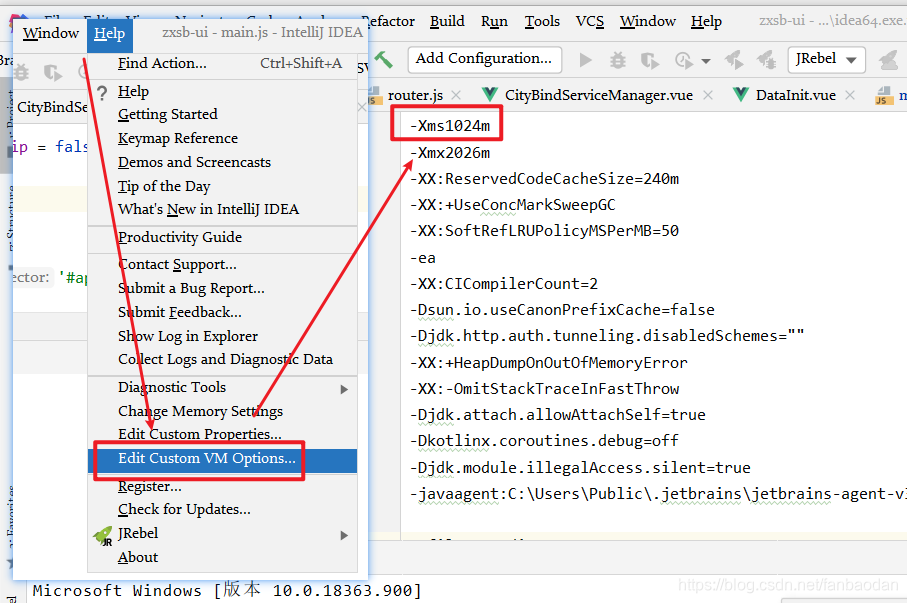This screenshot has height=603, width=907.
Task: Click the first JRebel rocket run icon
Action: [x=734, y=60]
